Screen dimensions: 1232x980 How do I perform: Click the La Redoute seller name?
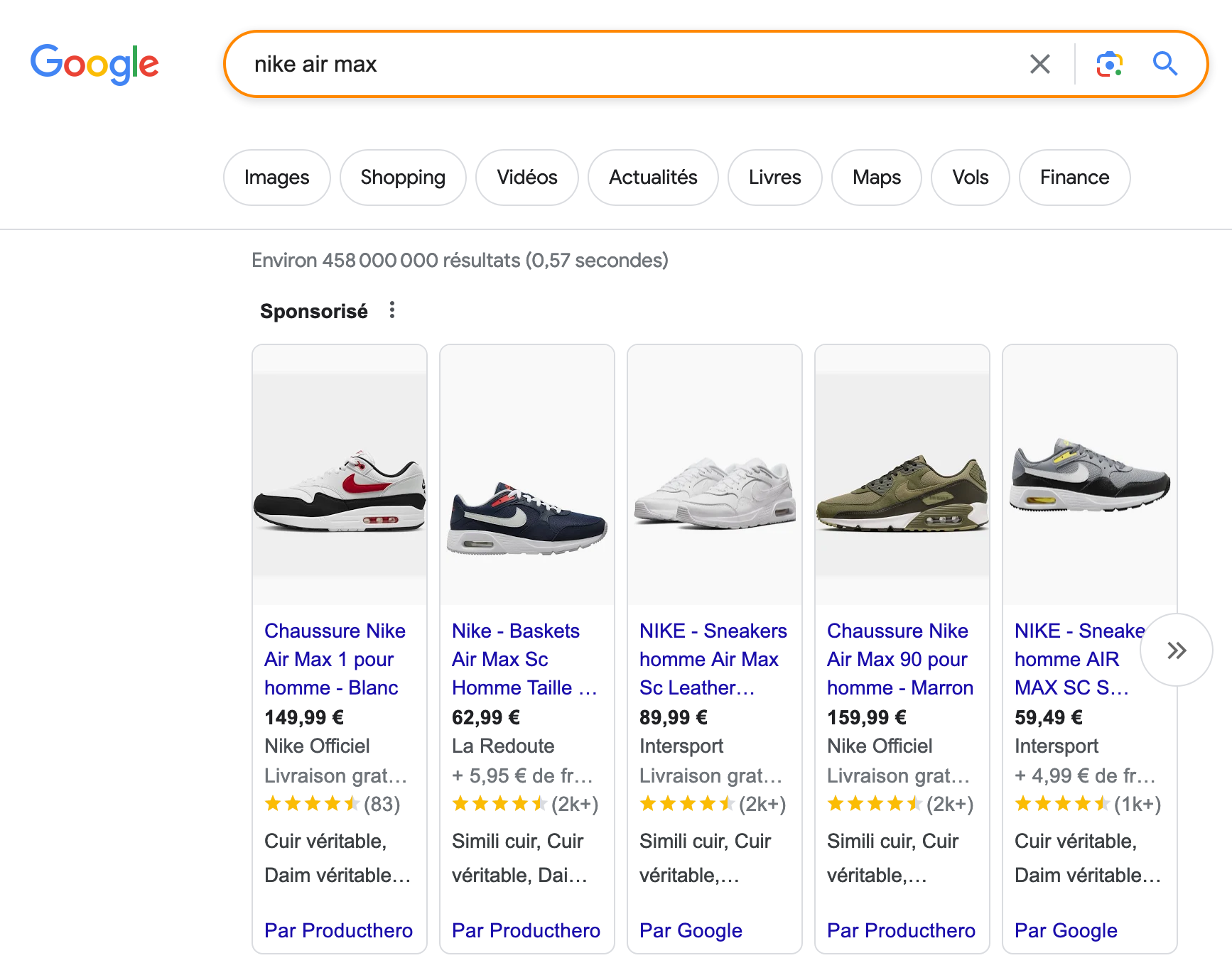tap(503, 746)
